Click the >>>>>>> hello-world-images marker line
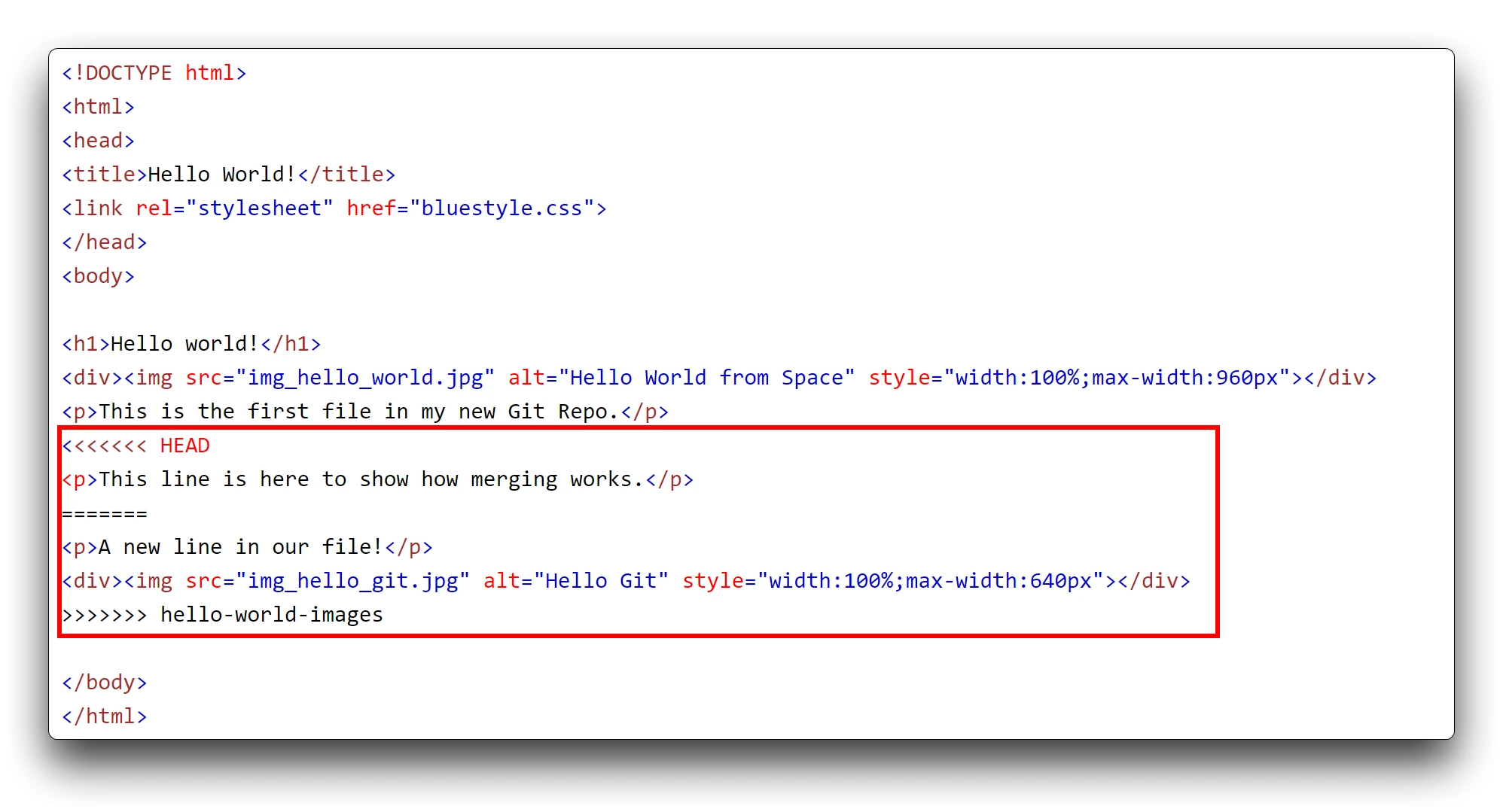Image resolution: width=1503 pixels, height=812 pixels. pos(222,615)
